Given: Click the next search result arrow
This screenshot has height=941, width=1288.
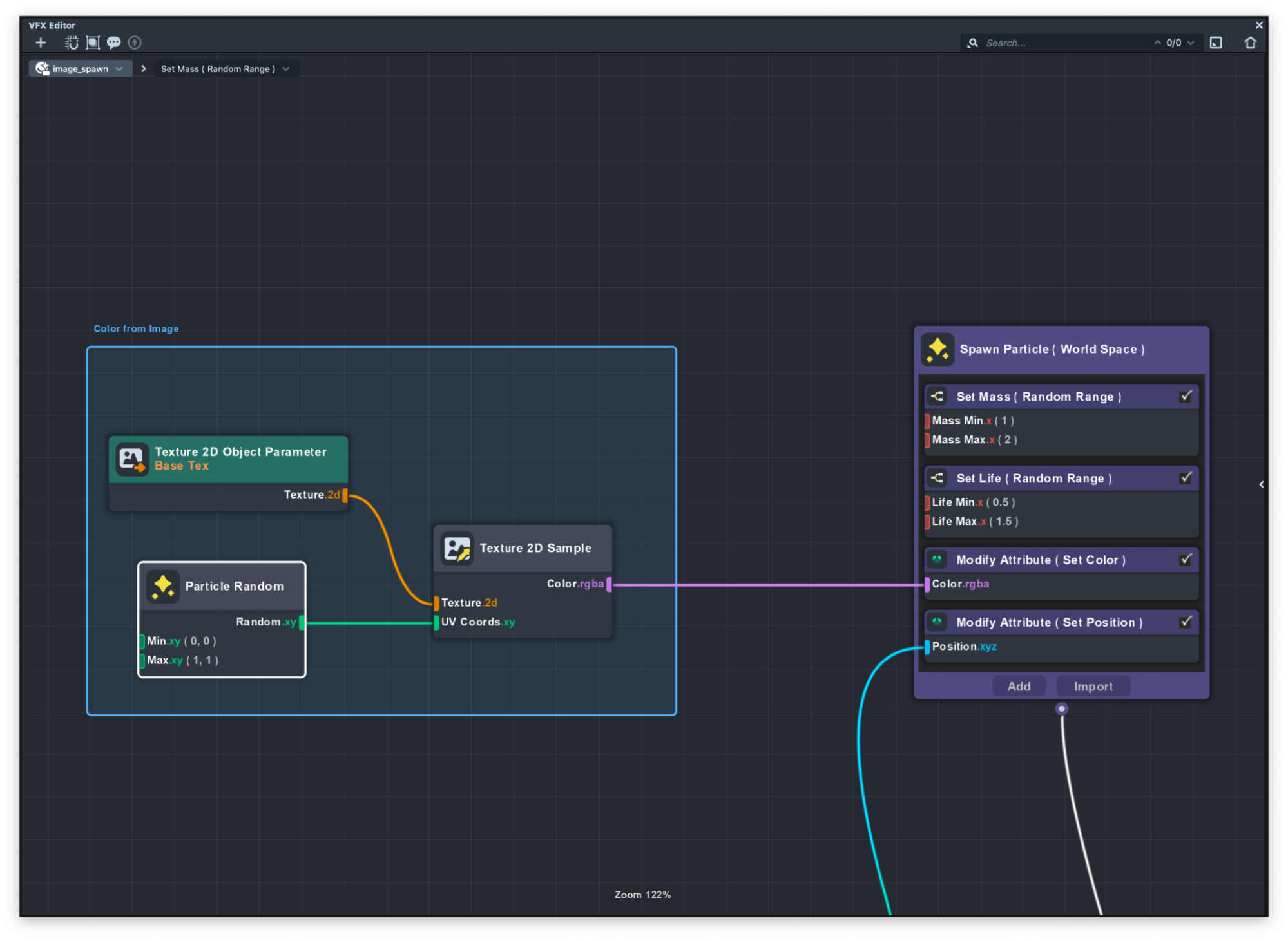Looking at the screenshot, I should 1191,43.
